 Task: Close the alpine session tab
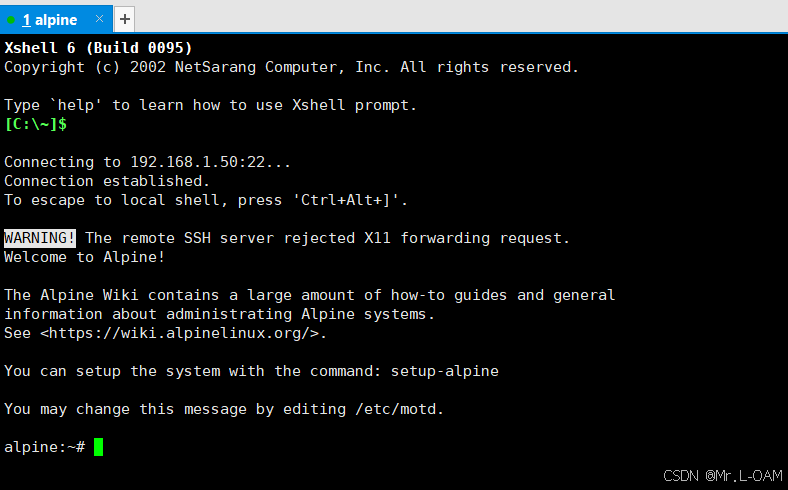coord(99,19)
